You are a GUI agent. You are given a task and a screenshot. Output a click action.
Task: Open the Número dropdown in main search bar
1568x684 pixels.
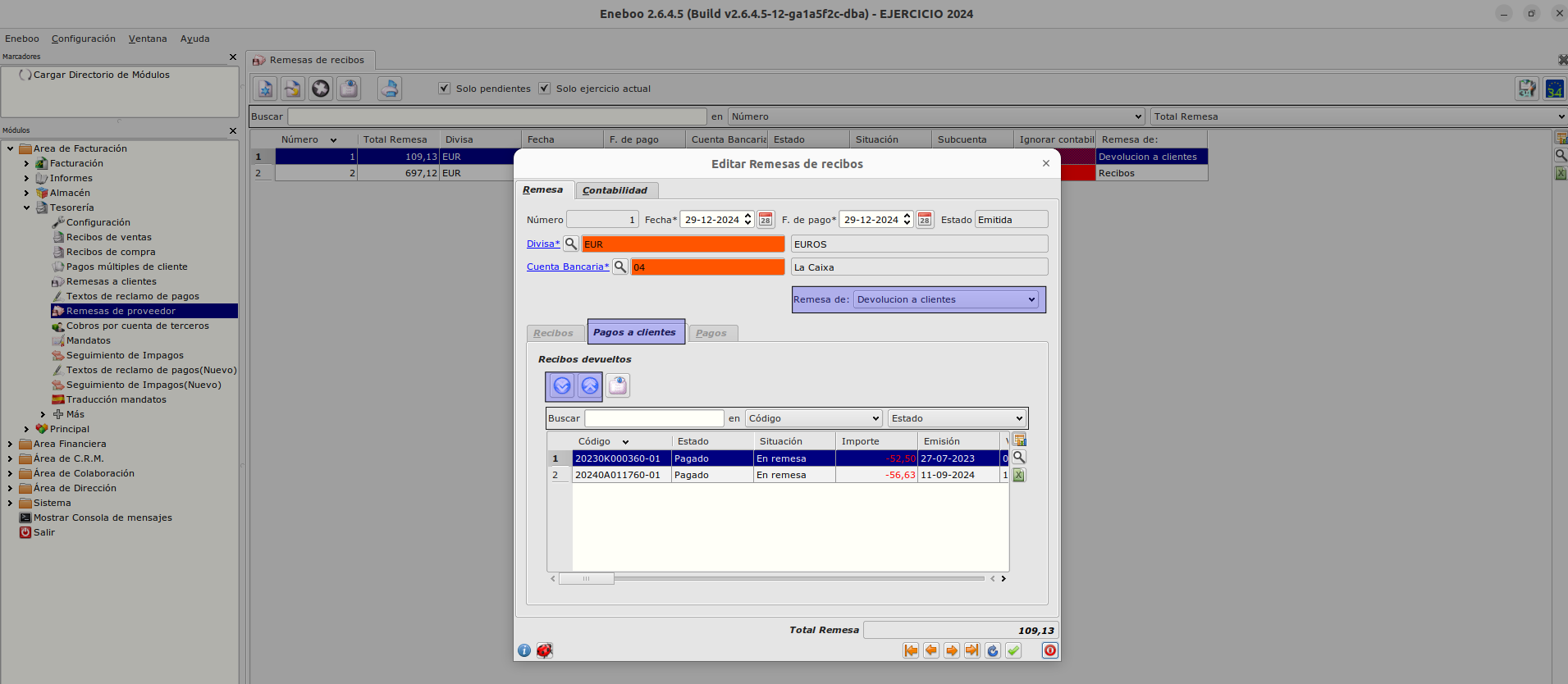pos(936,116)
